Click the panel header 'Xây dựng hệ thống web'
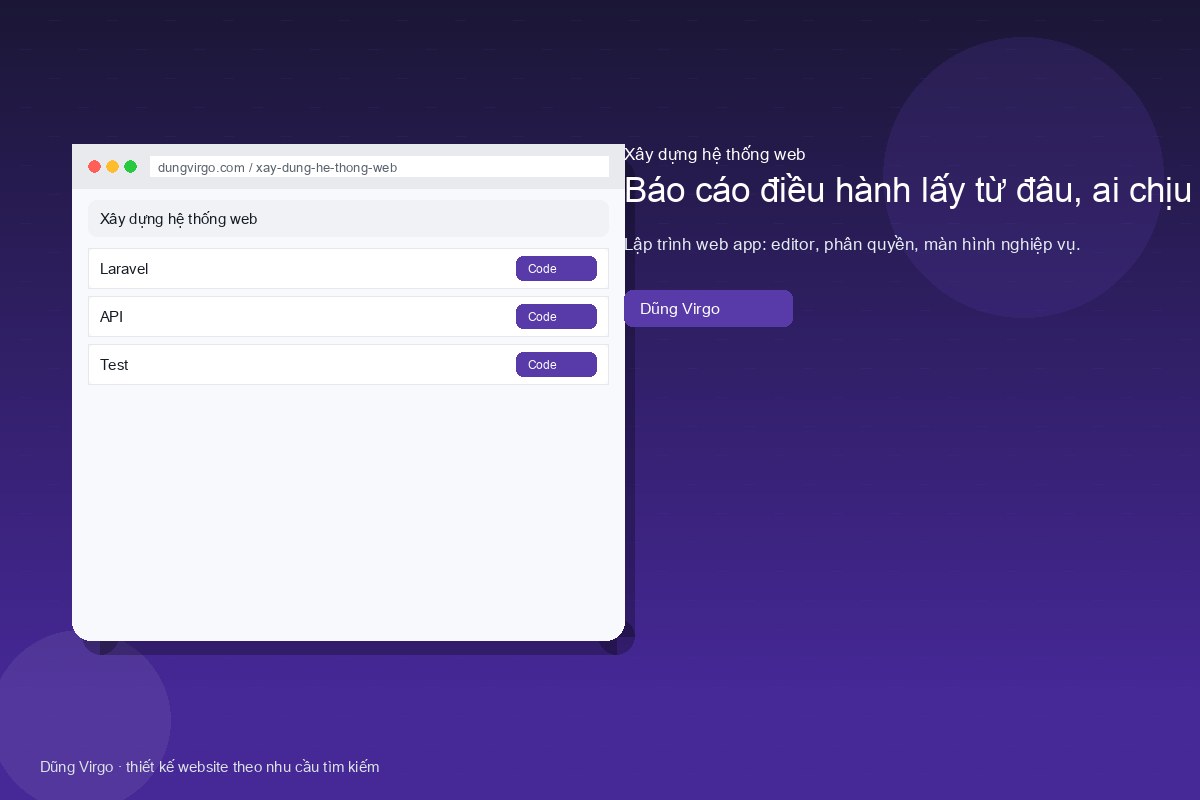Viewport: 1200px width, 800px height. tap(348, 218)
